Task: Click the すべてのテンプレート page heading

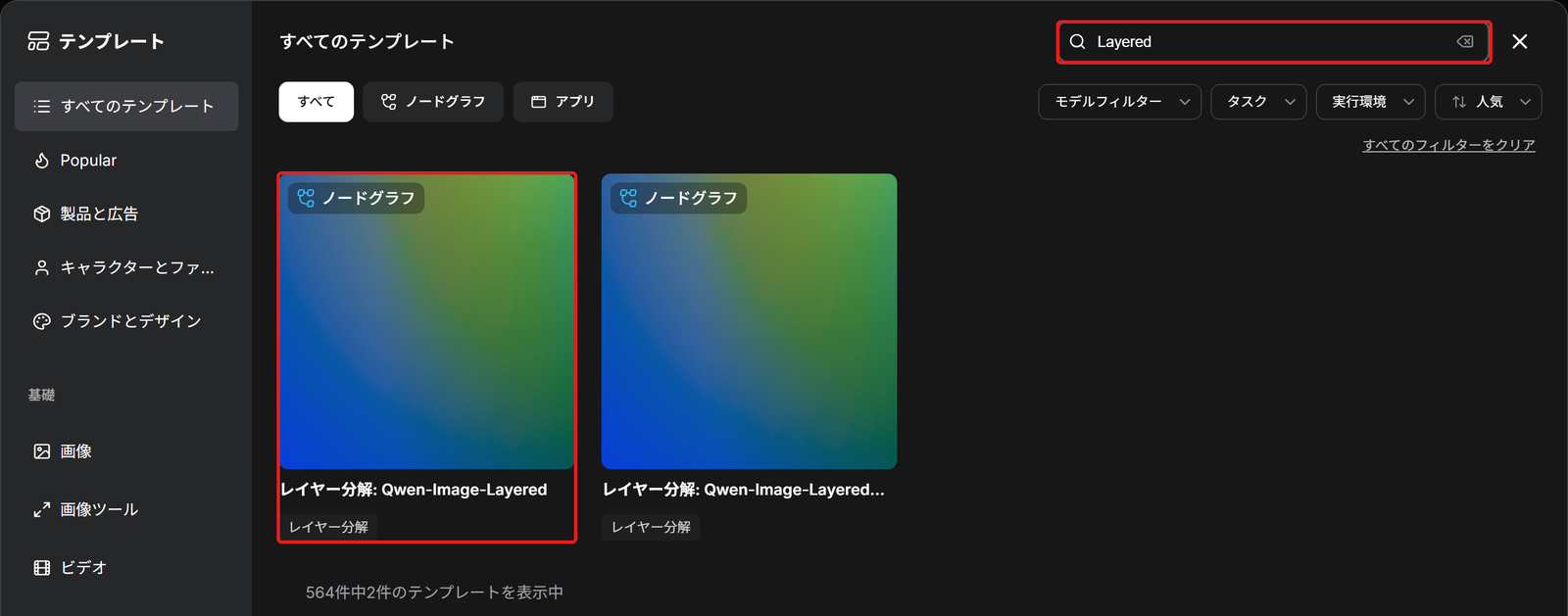Action: 367,41
